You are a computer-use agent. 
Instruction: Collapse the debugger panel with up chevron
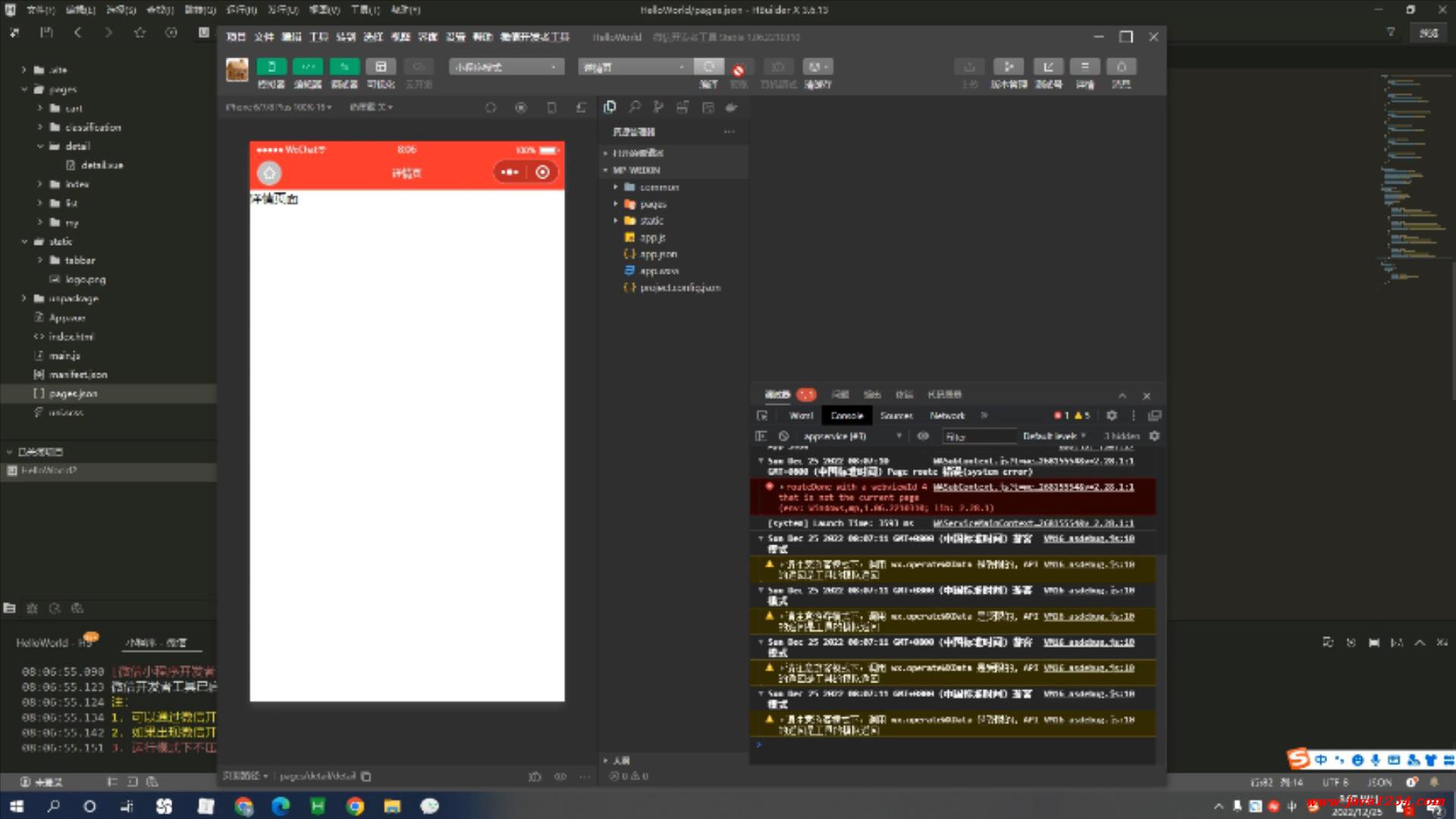coord(1122,396)
